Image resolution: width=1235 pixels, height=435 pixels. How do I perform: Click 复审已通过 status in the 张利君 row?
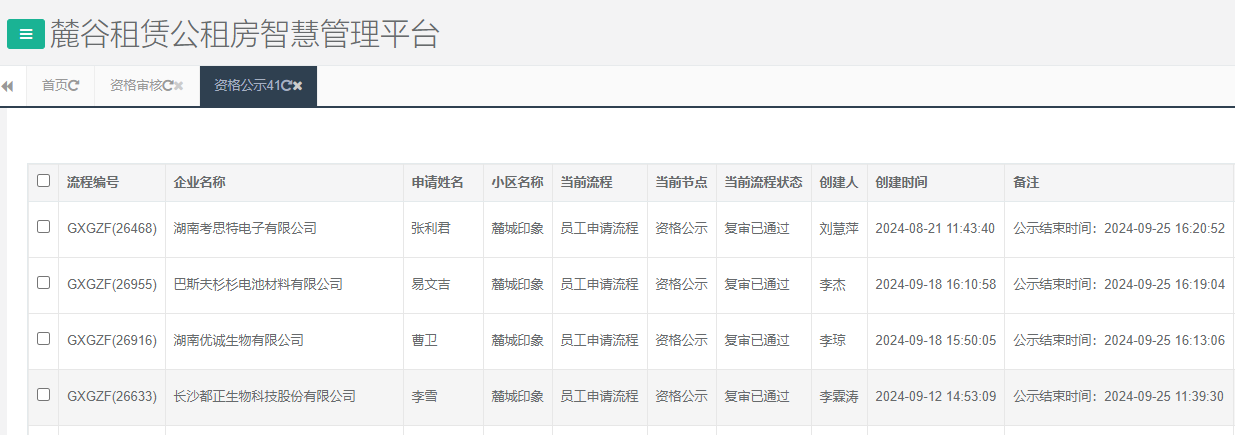pos(757,229)
